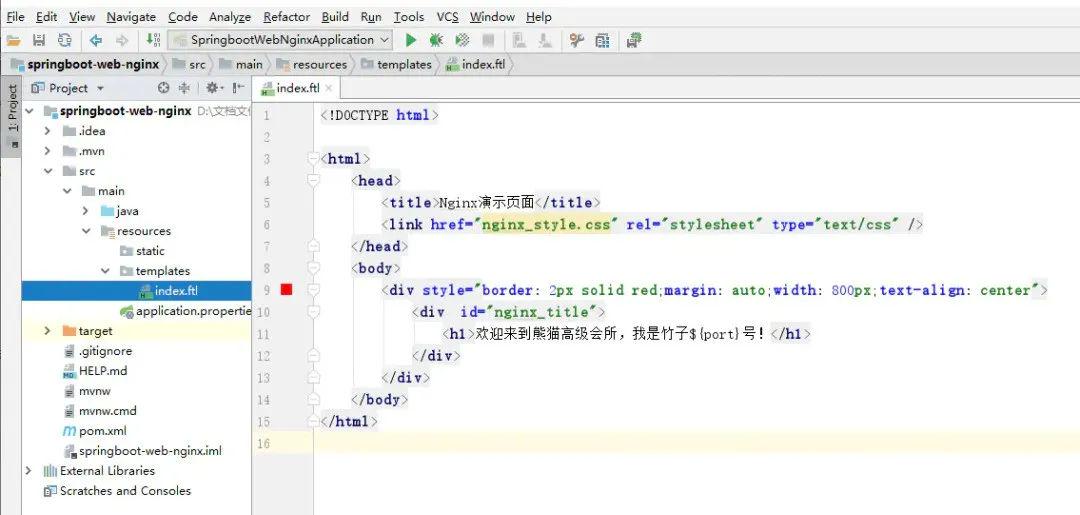The width and height of the screenshot is (1080, 515).
Task: Fold the nginx_title div at line 10
Action: click(x=315, y=312)
